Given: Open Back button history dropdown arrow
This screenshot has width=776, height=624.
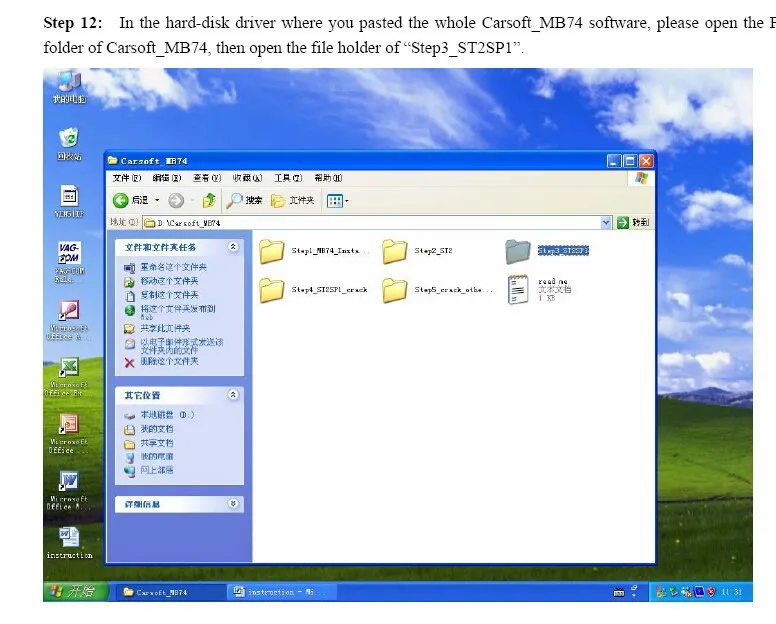Looking at the screenshot, I should [157, 200].
